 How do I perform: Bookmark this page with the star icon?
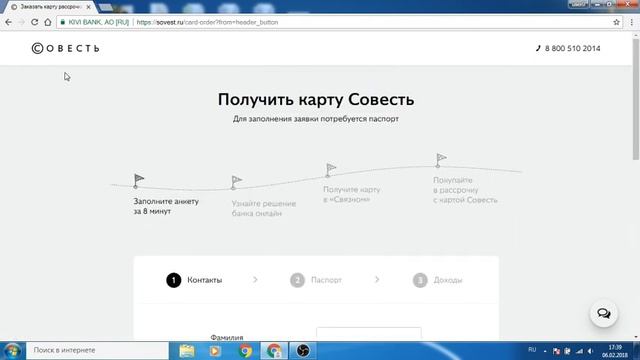tap(616, 22)
